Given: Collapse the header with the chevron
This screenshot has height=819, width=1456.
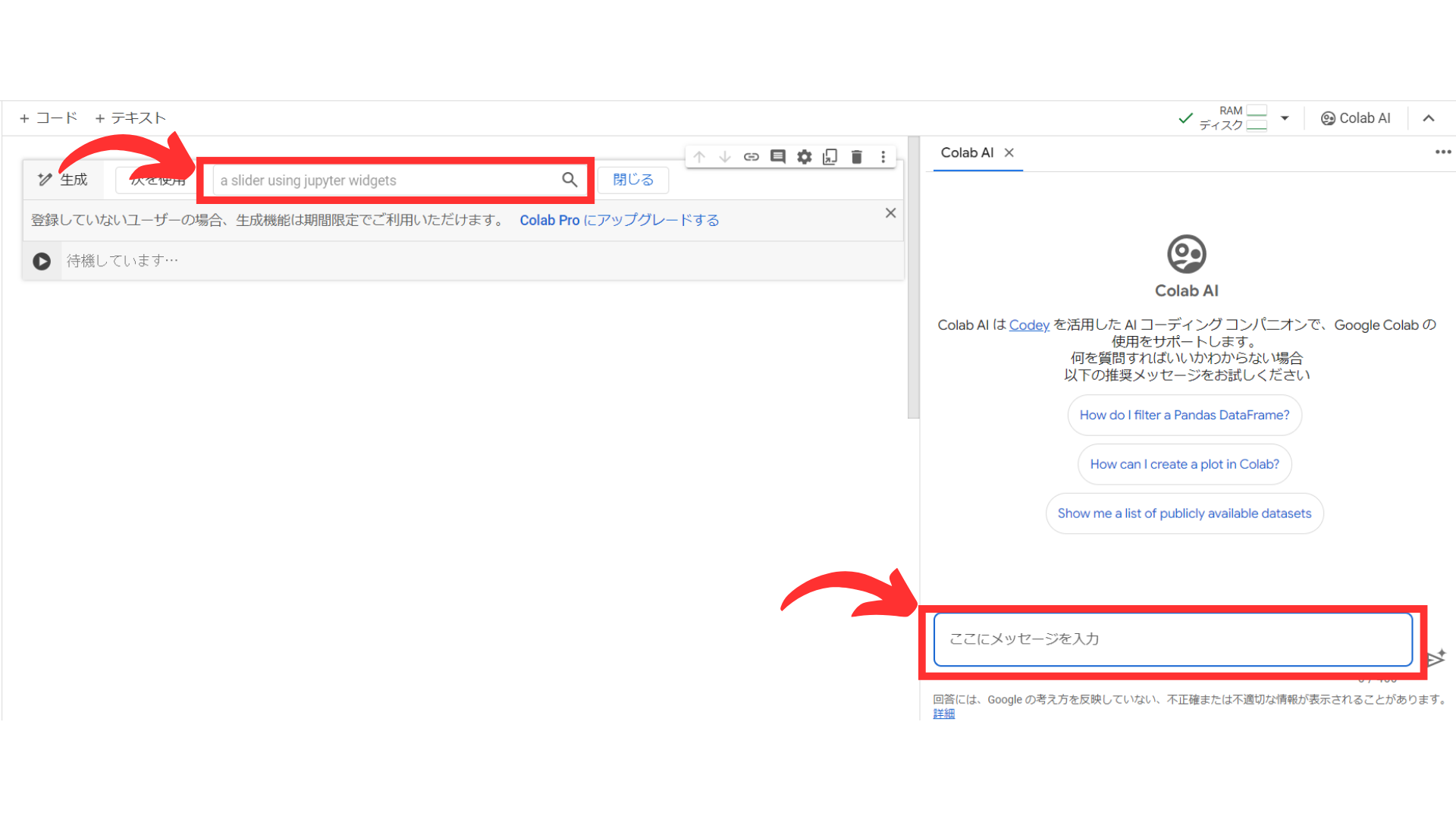Looking at the screenshot, I should (x=1429, y=118).
